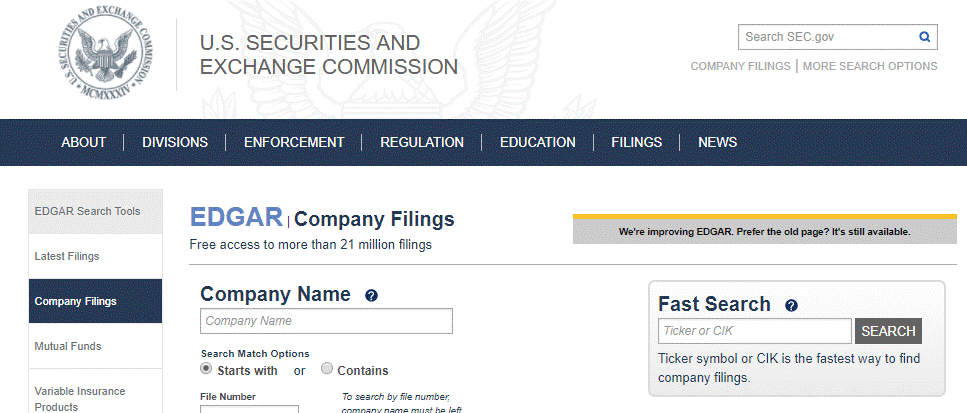This screenshot has width=967, height=413.
Task: Open the REGULATION menu
Action: tap(422, 142)
